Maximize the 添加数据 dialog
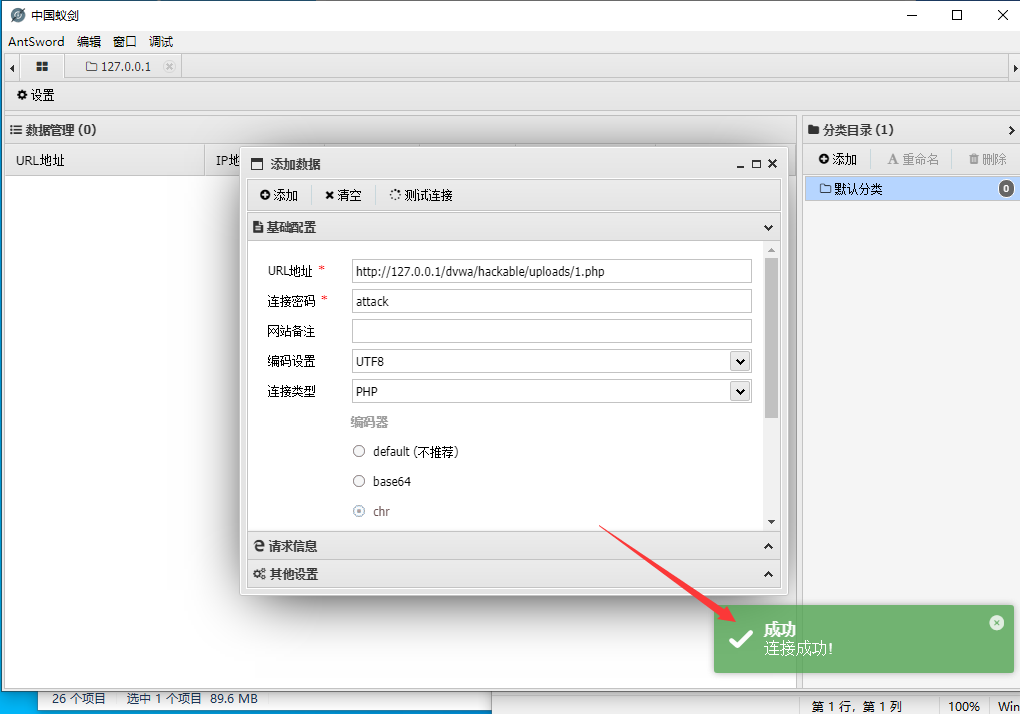1020x714 pixels. click(756, 164)
